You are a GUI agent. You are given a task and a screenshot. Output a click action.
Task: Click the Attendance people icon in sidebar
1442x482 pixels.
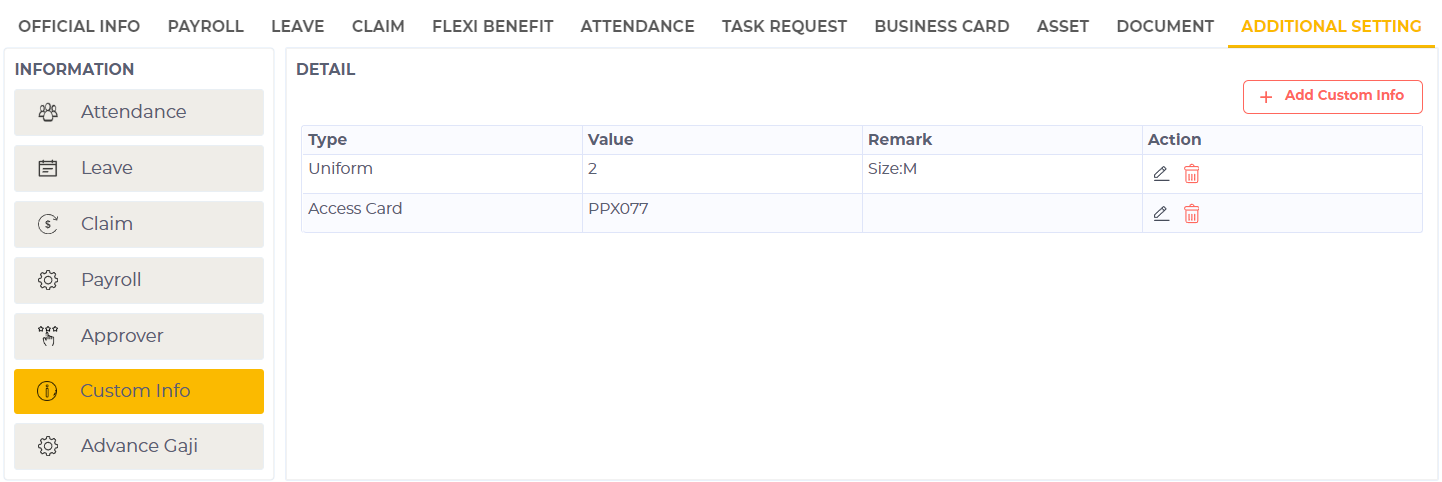(48, 112)
